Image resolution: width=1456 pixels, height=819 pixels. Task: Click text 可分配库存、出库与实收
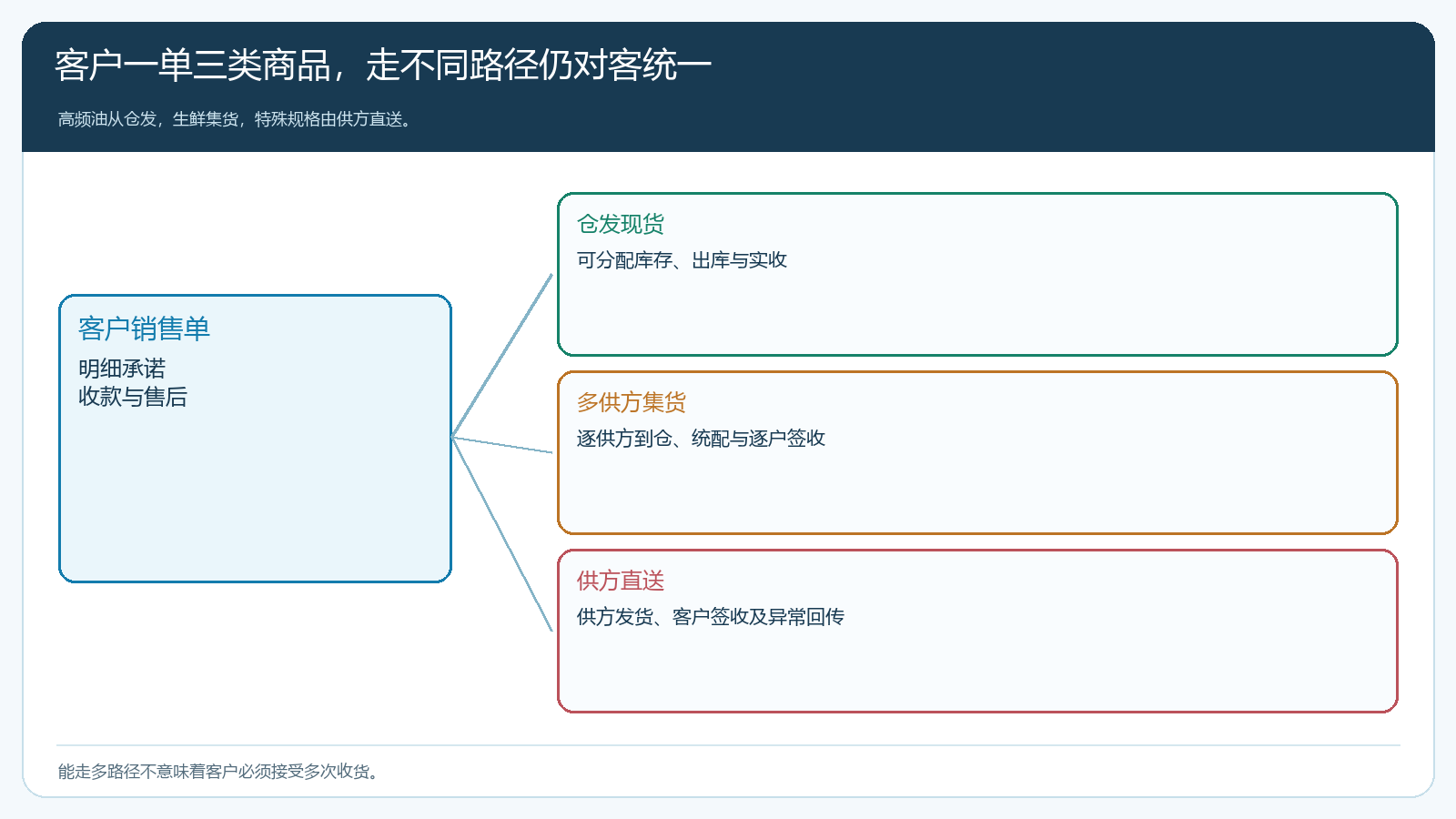(682, 260)
